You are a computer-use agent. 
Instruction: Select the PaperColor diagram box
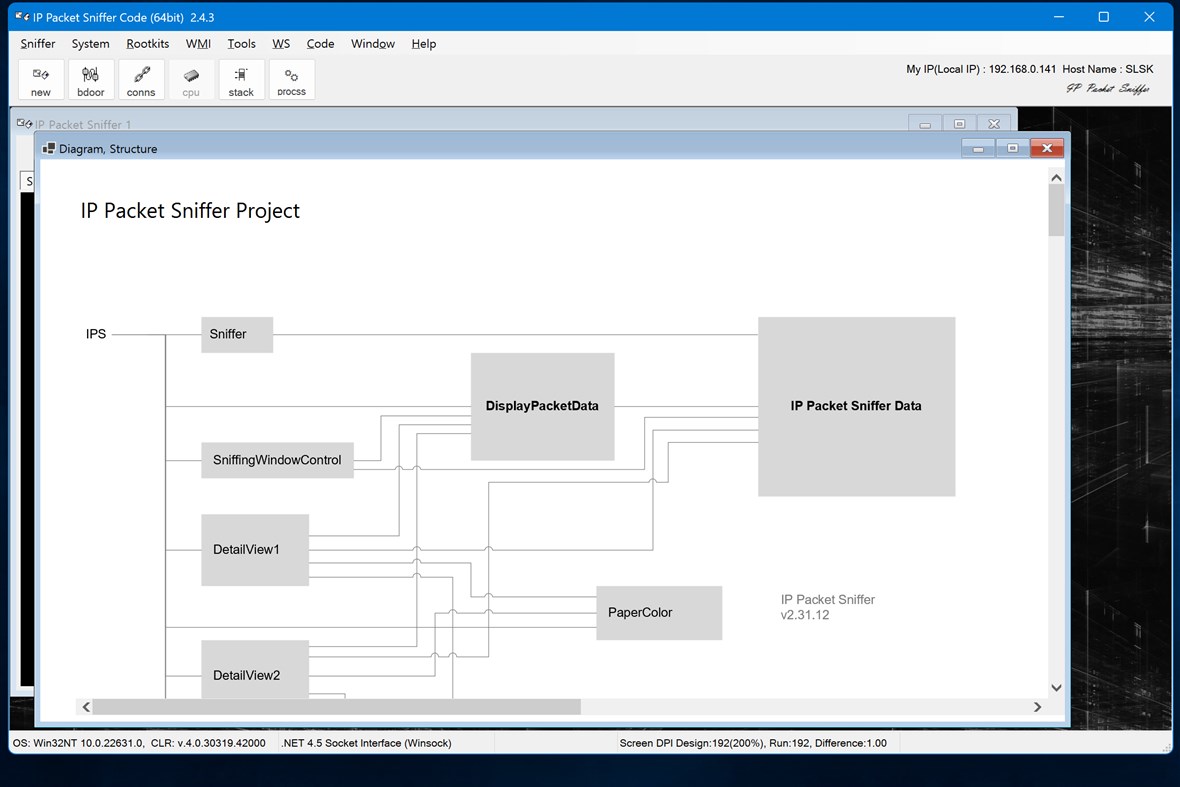coord(659,613)
